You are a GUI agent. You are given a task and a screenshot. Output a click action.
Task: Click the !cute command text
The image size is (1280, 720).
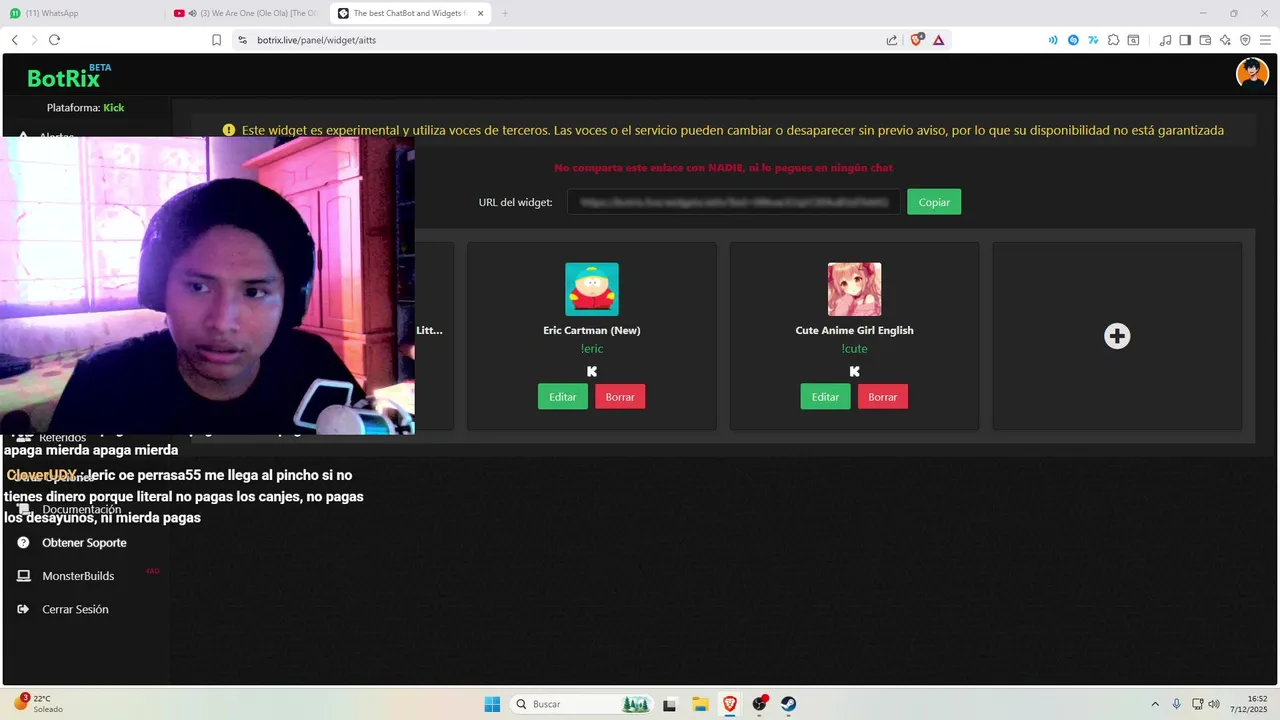pos(854,349)
